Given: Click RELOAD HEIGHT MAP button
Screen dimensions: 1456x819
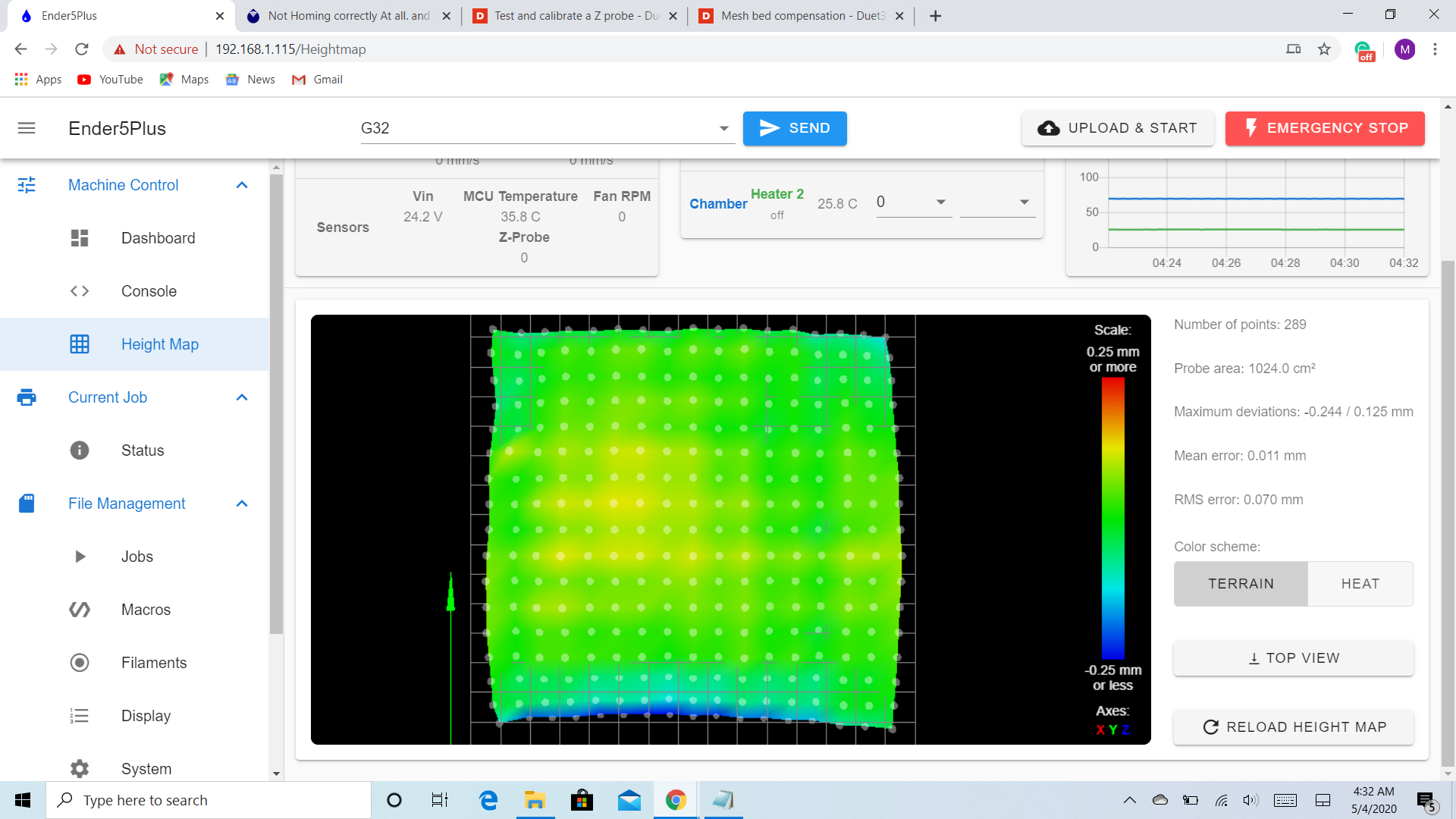Looking at the screenshot, I should [x=1294, y=727].
